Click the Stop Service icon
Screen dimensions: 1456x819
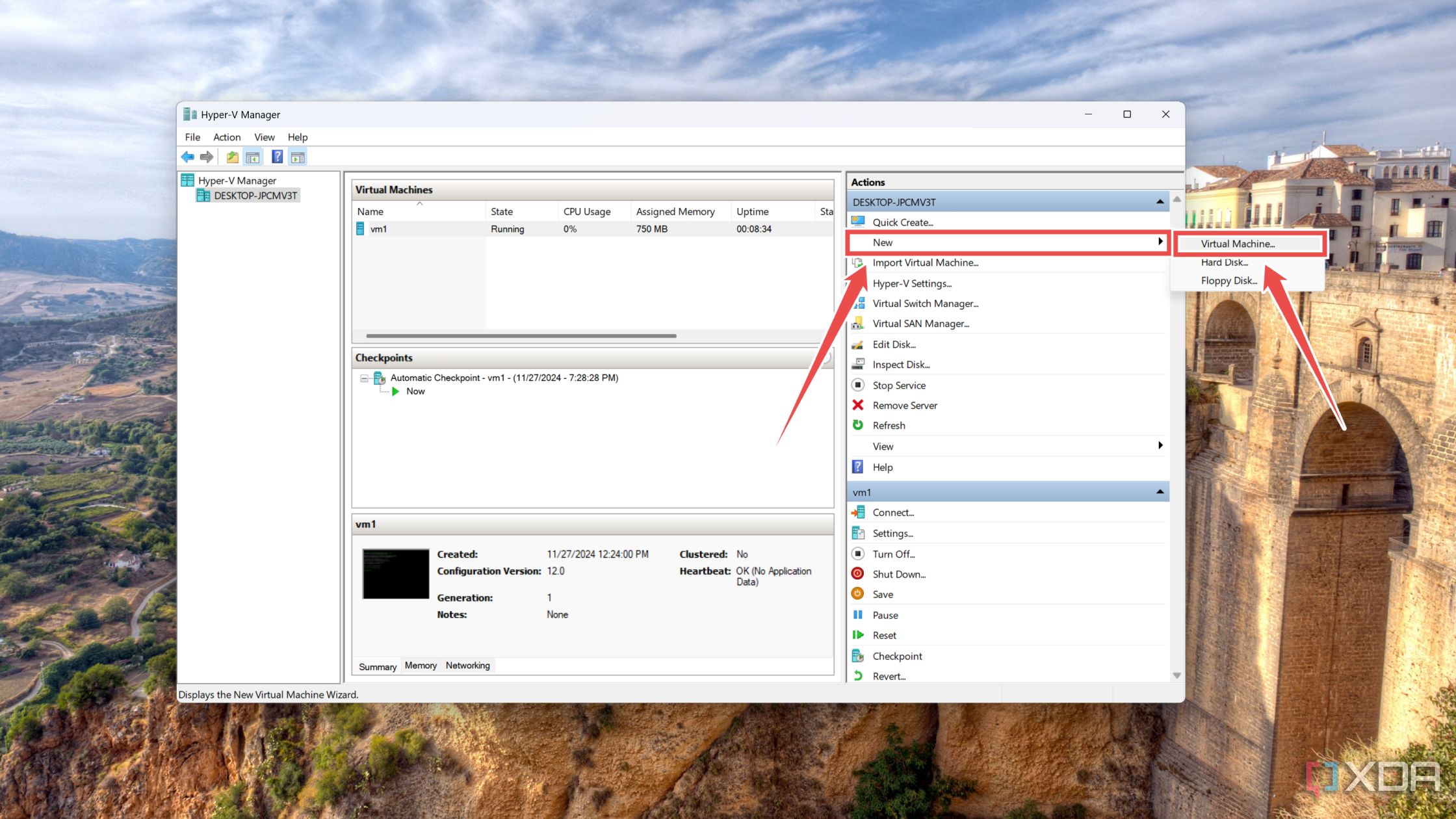pyautogui.click(x=858, y=384)
